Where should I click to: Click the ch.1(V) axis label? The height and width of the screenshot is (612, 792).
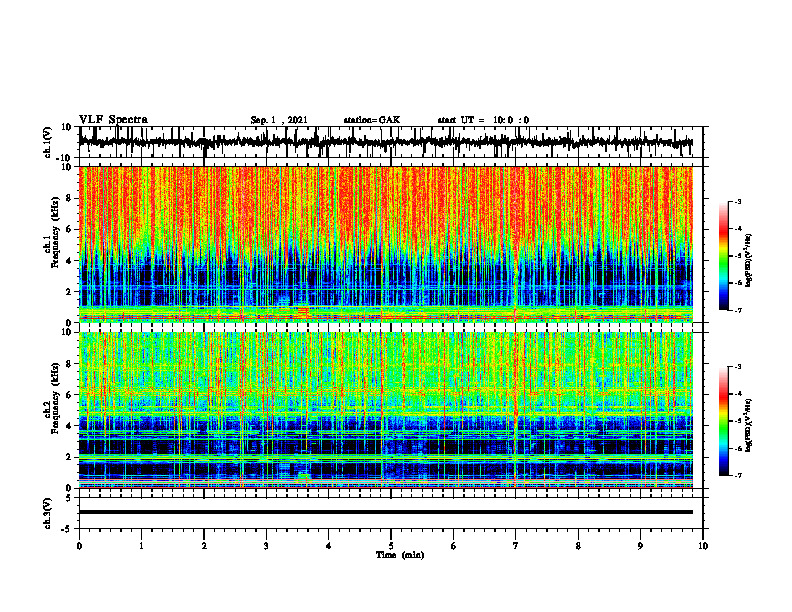[48, 142]
